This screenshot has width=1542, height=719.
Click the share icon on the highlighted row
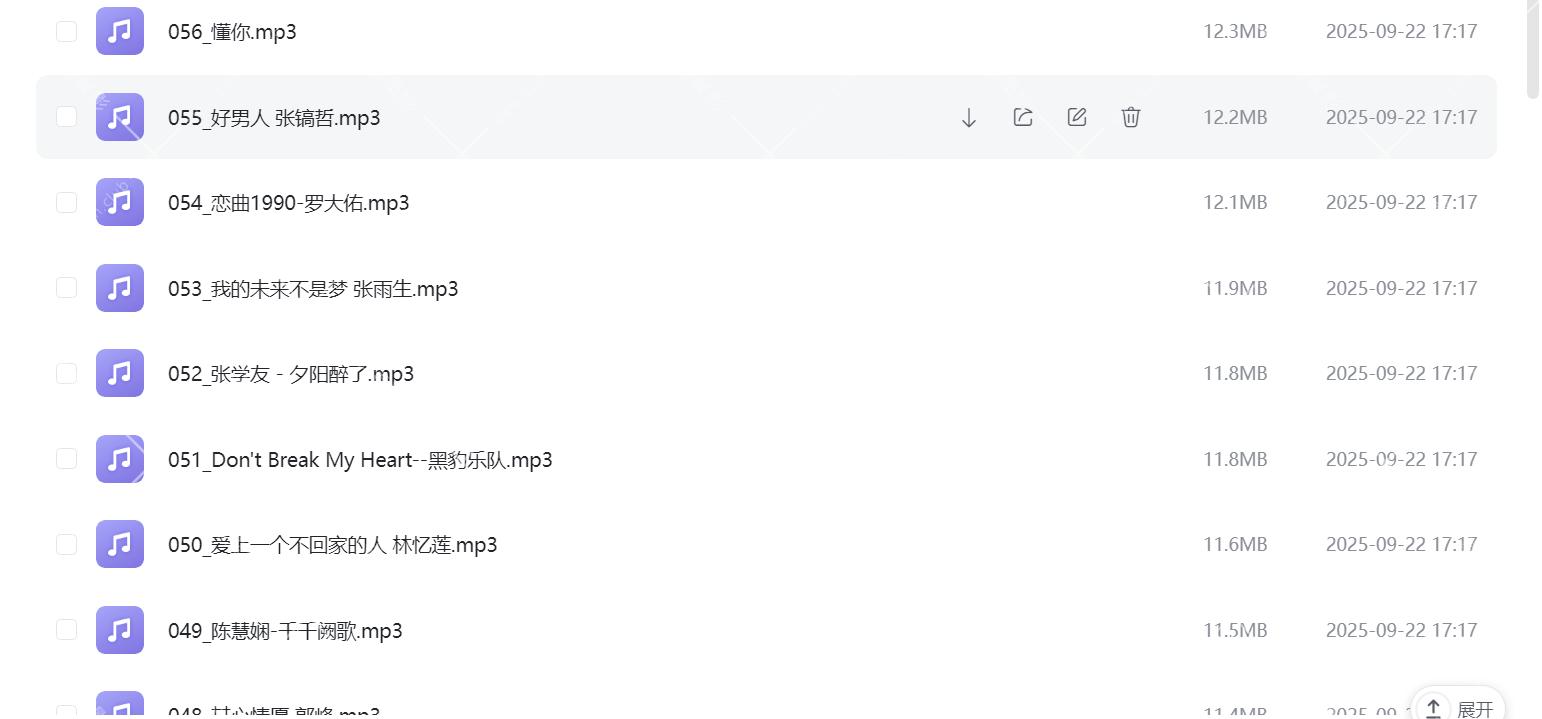[x=1022, y=117]
